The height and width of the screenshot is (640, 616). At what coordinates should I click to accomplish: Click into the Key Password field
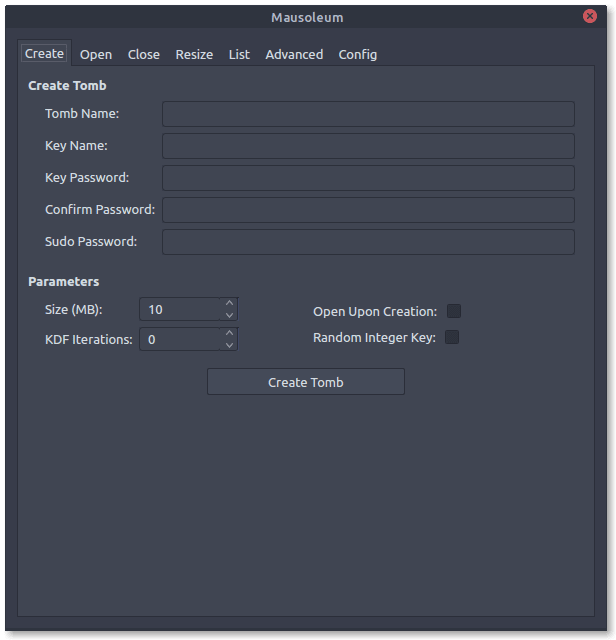point(368,178)
